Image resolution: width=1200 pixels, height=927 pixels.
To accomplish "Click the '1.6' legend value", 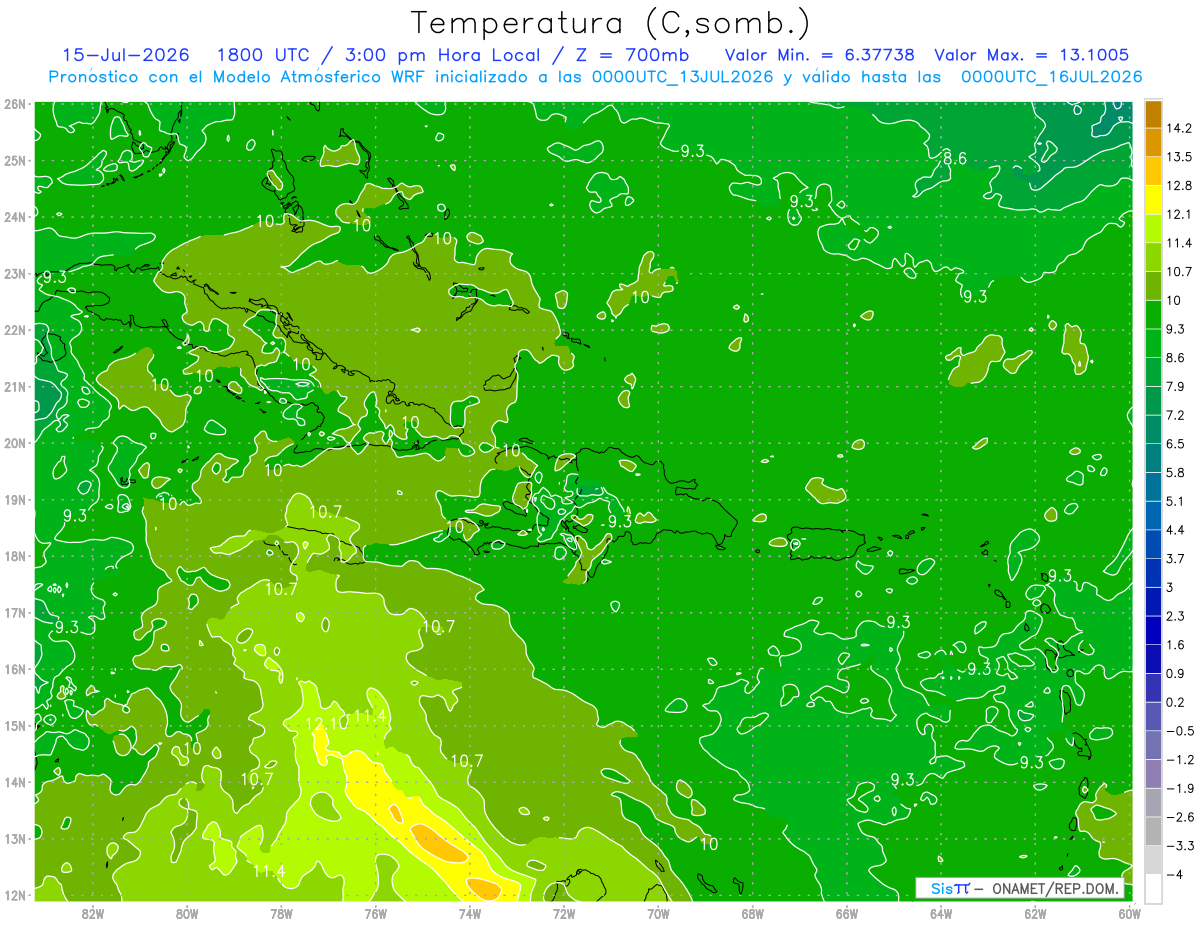I will (1176, 645).
